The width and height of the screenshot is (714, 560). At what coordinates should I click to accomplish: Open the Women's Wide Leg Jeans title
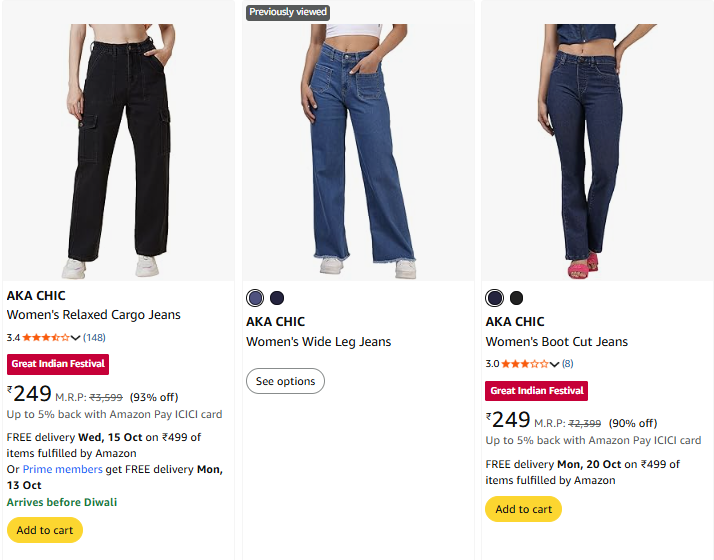click(x=319, y=342)
